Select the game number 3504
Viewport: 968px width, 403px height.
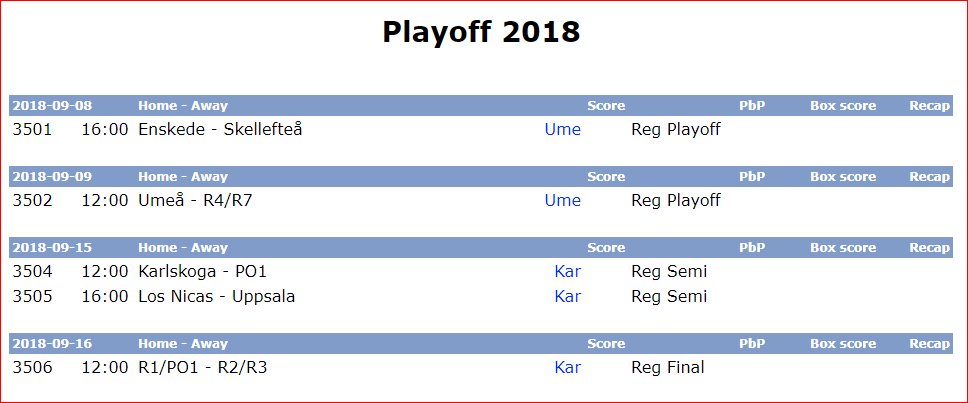32,272
